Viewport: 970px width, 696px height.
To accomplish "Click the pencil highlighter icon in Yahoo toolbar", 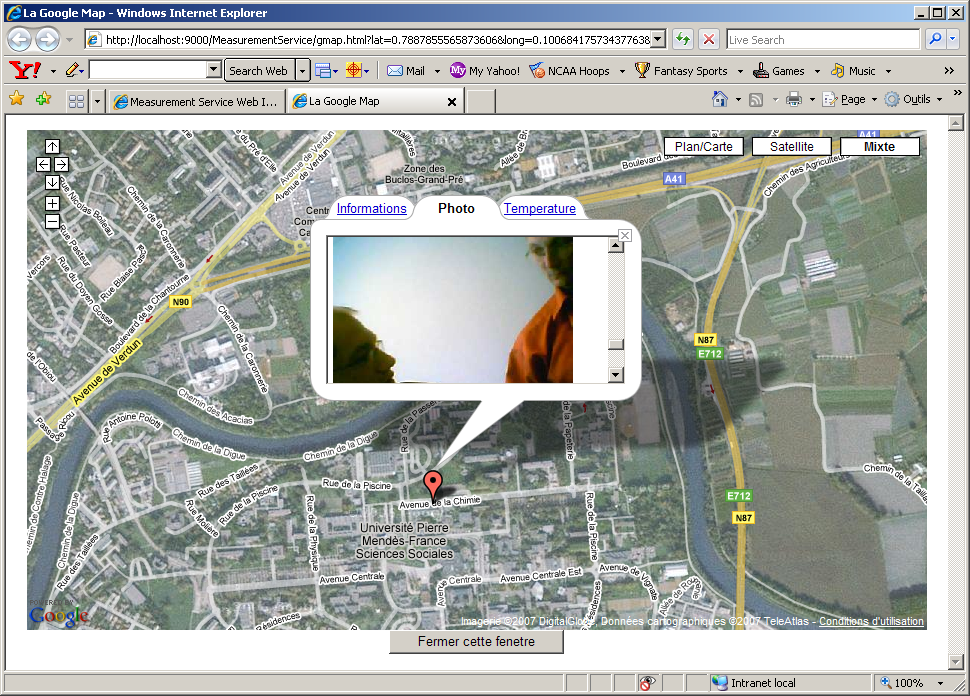I will coord(72,70).
